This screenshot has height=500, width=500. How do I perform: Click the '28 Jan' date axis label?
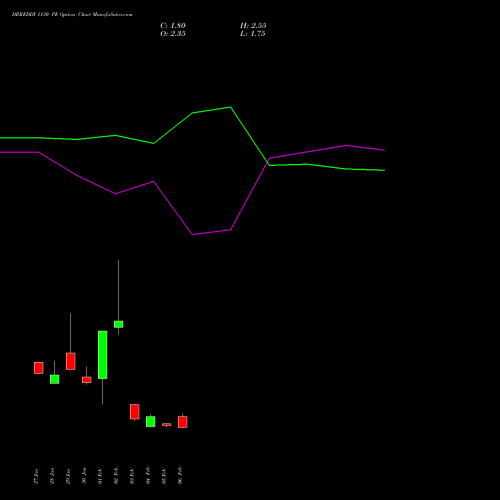(x=52, y=476)
